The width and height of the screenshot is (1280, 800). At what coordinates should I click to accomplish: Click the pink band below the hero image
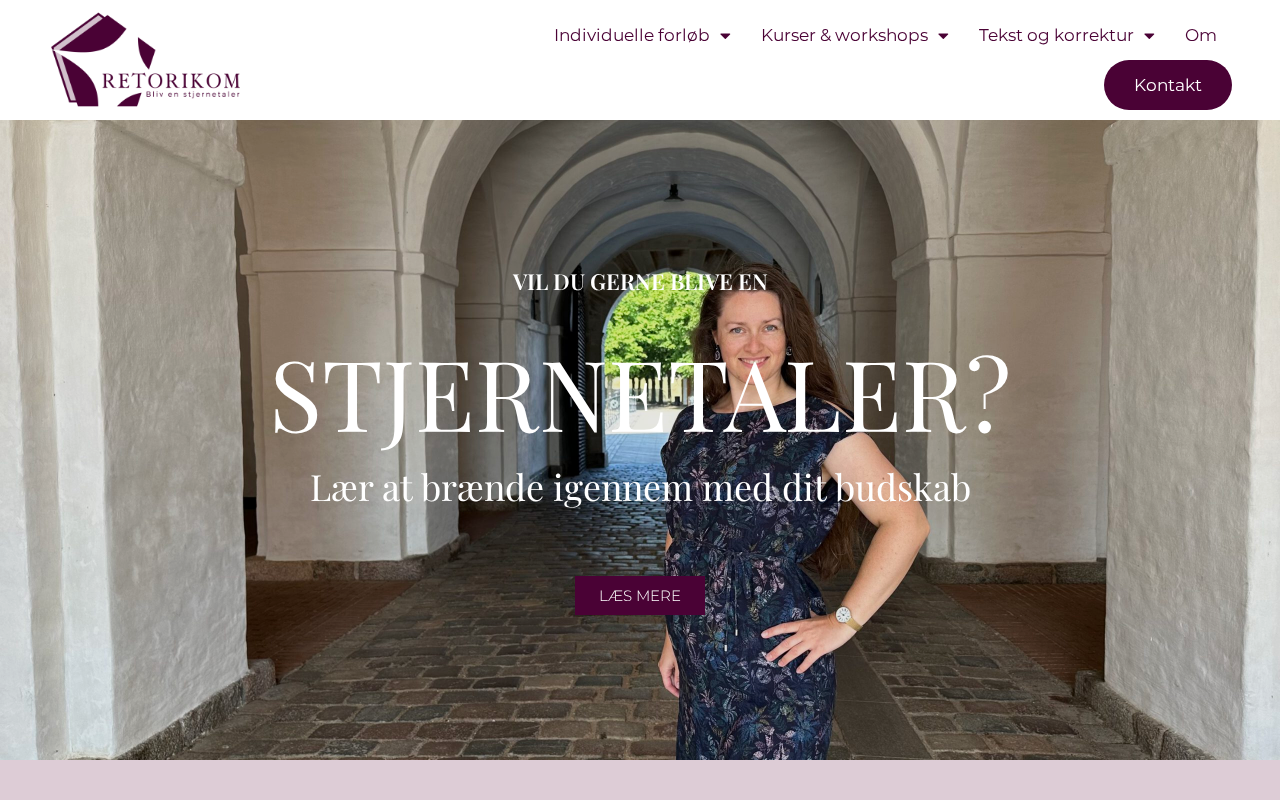[x=640, y=780]
